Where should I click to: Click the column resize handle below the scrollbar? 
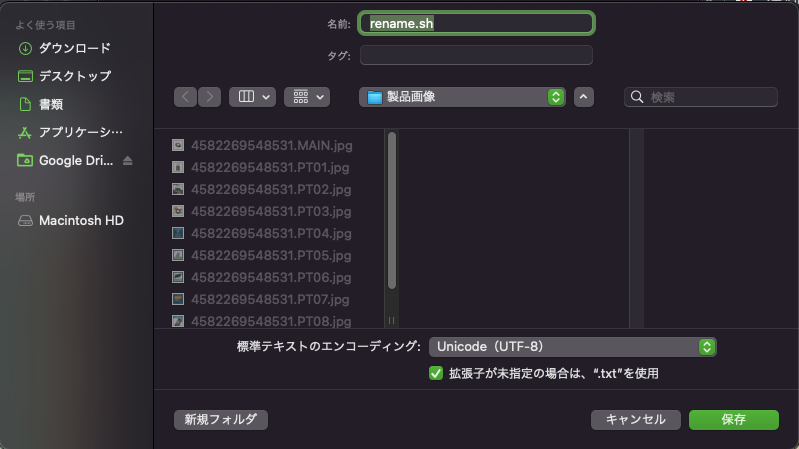pos(391,321)
